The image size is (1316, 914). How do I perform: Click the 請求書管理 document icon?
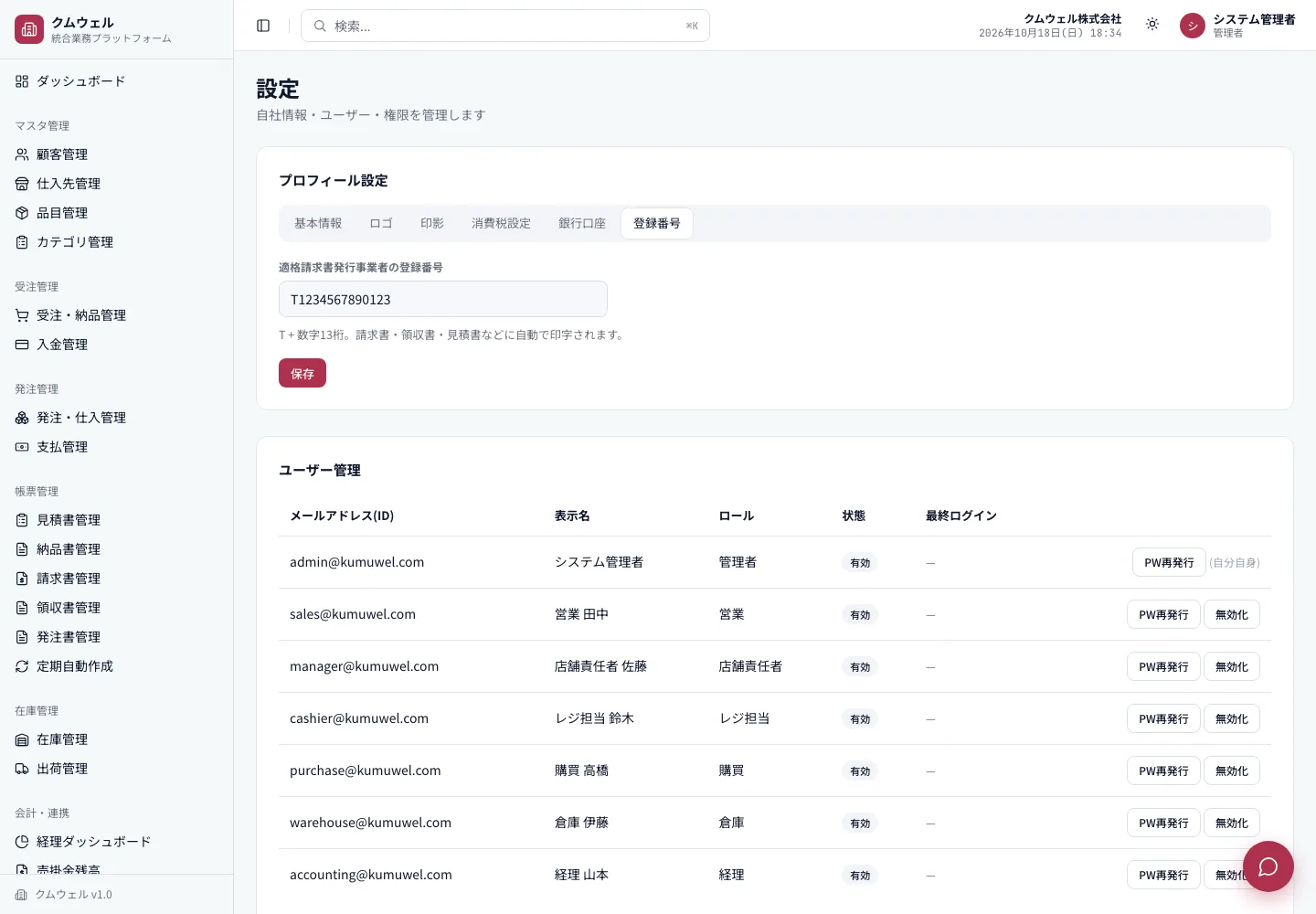22,579
